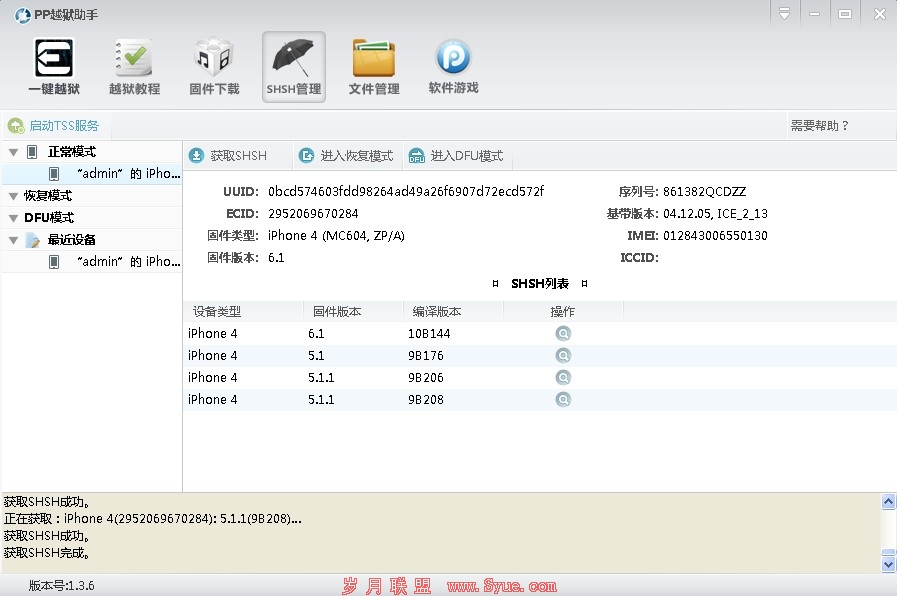Open the 一键越狱 one-click jailbreak tool
This screenshot has width=897, height=596.
tap(54, 67)
